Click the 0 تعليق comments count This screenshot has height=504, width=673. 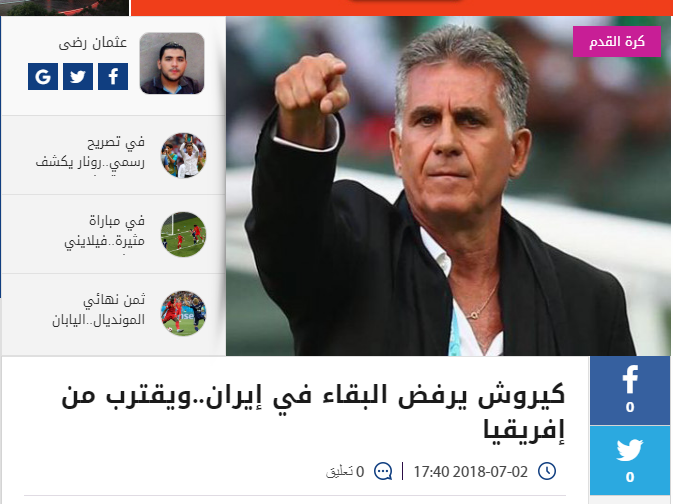point(345,472)
